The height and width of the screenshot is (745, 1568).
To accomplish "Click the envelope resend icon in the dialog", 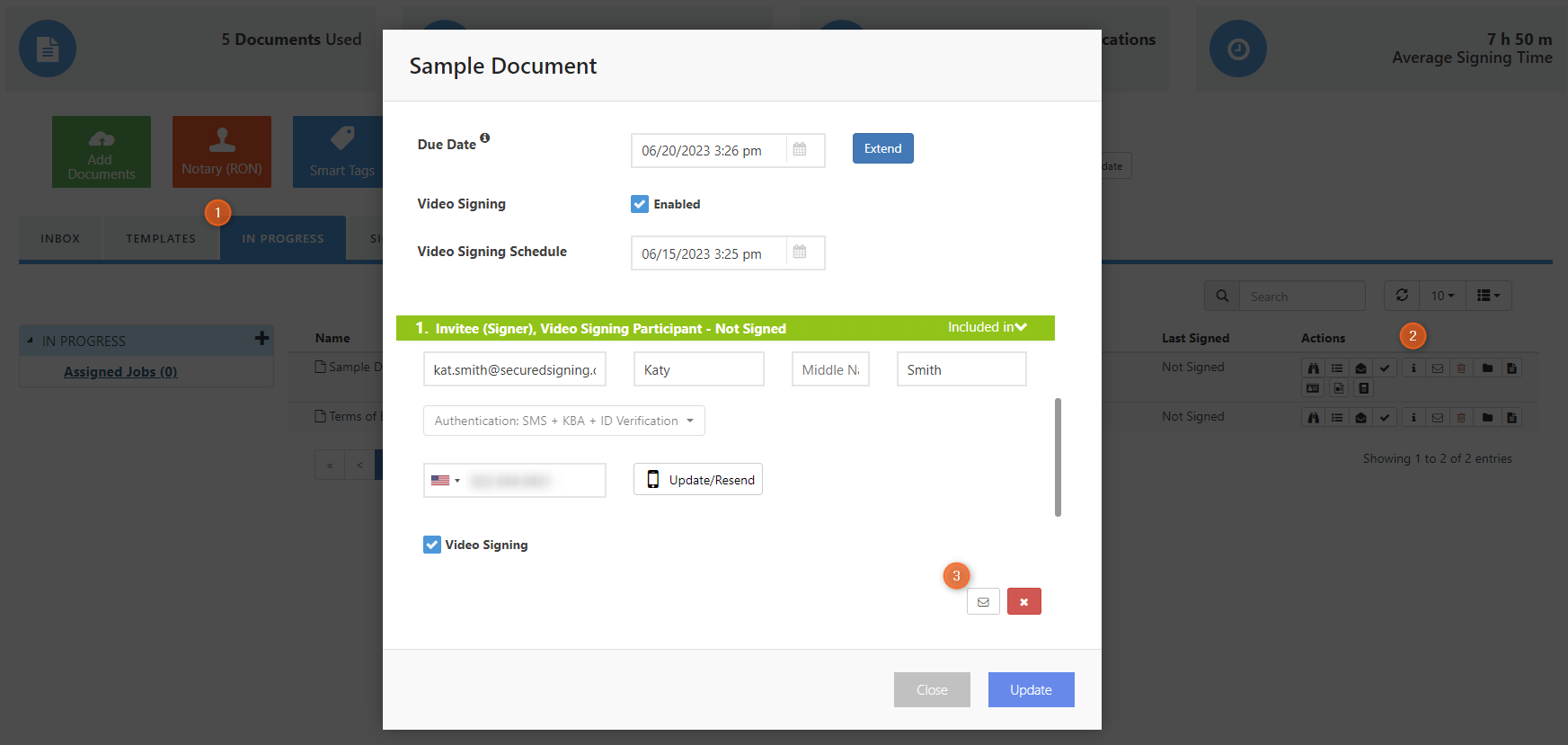I will 983,601.
